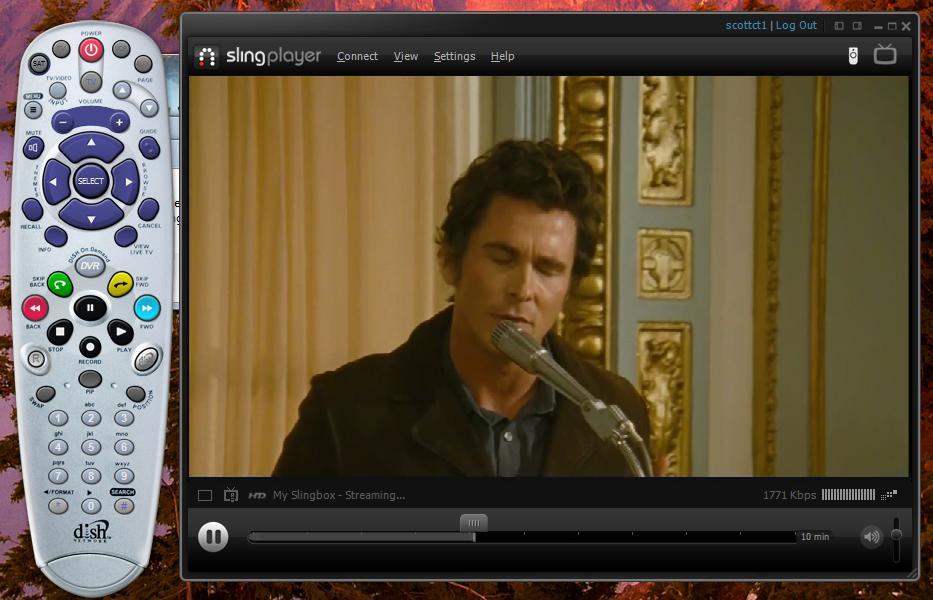Open the Help menu
The width and height of the screenshot is (933, 600).
[x=503, y=56]
